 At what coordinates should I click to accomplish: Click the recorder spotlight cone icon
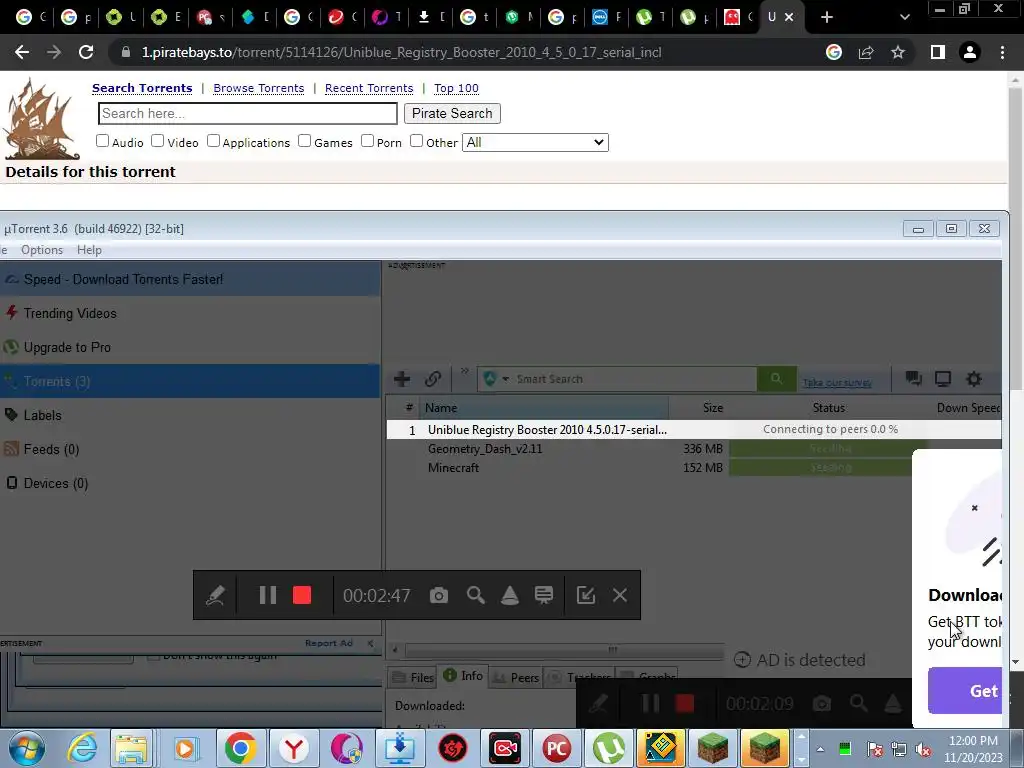tap(509, 595)
